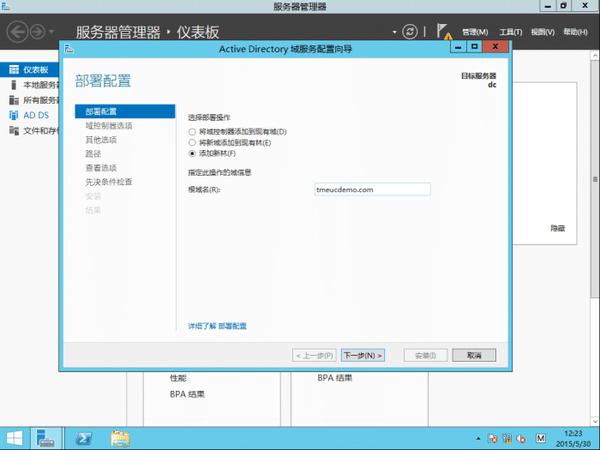Click the first system tray icon after the arrow

[x=492, y=439]
